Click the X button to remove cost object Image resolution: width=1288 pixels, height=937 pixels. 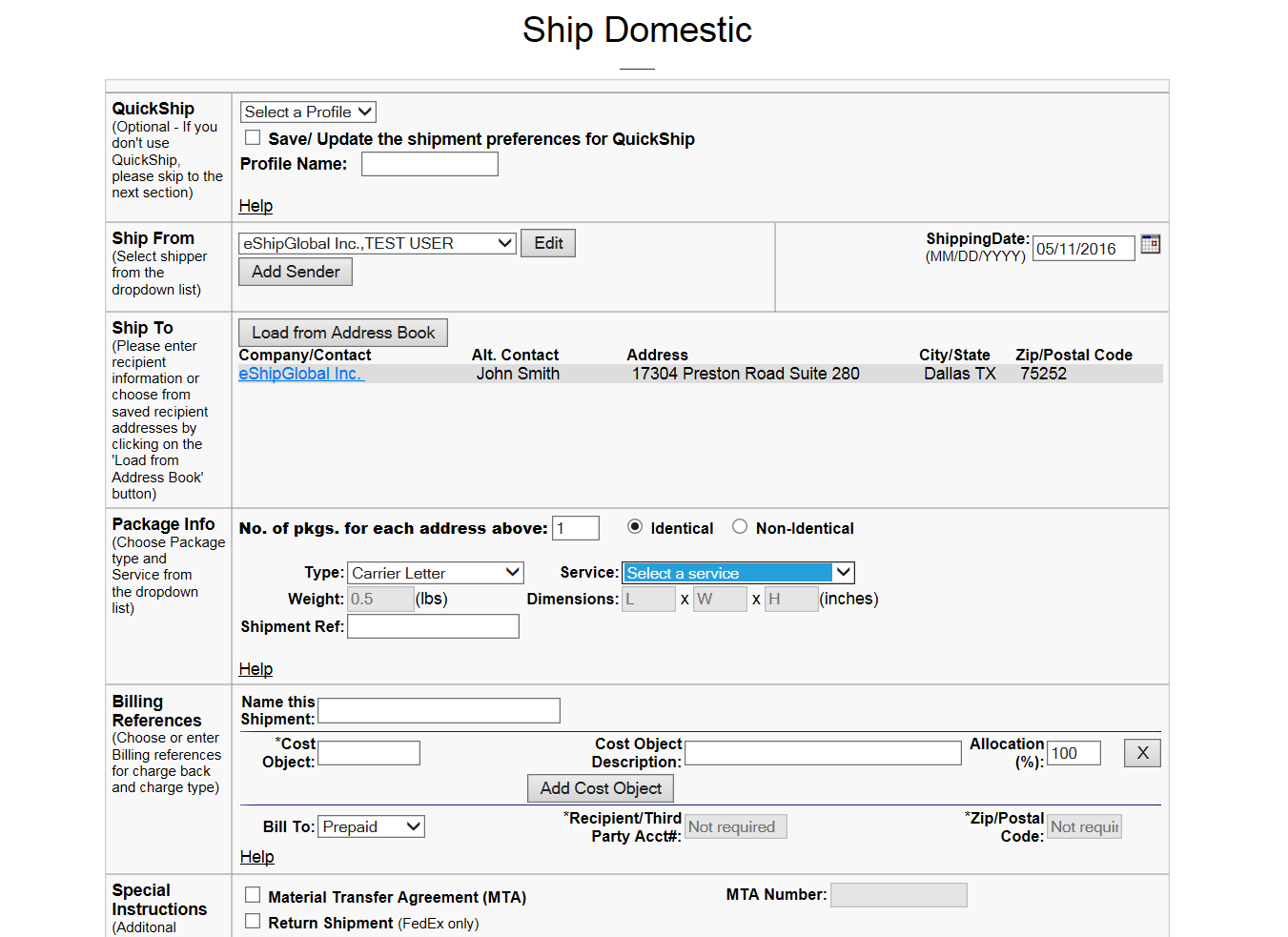click(x=1141, y=753)
